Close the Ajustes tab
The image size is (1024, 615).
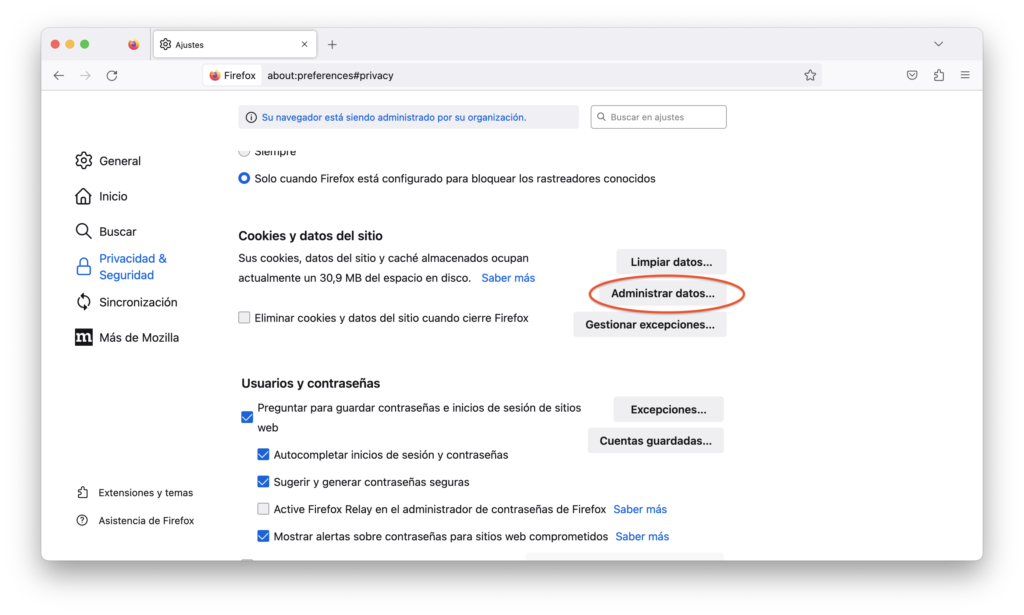click(x=305, y=44)
